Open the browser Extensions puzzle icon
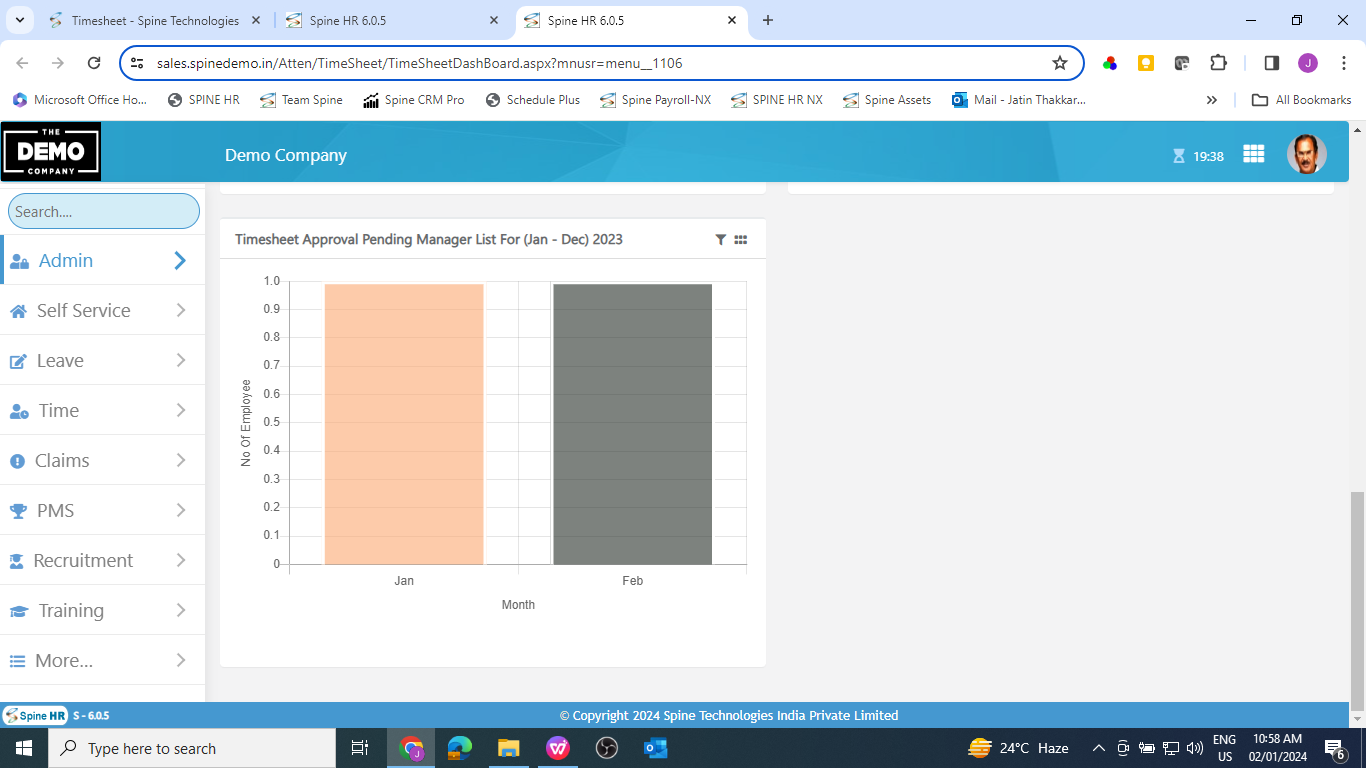The height and width of the screenshot is (768, 1366). 1218,63
